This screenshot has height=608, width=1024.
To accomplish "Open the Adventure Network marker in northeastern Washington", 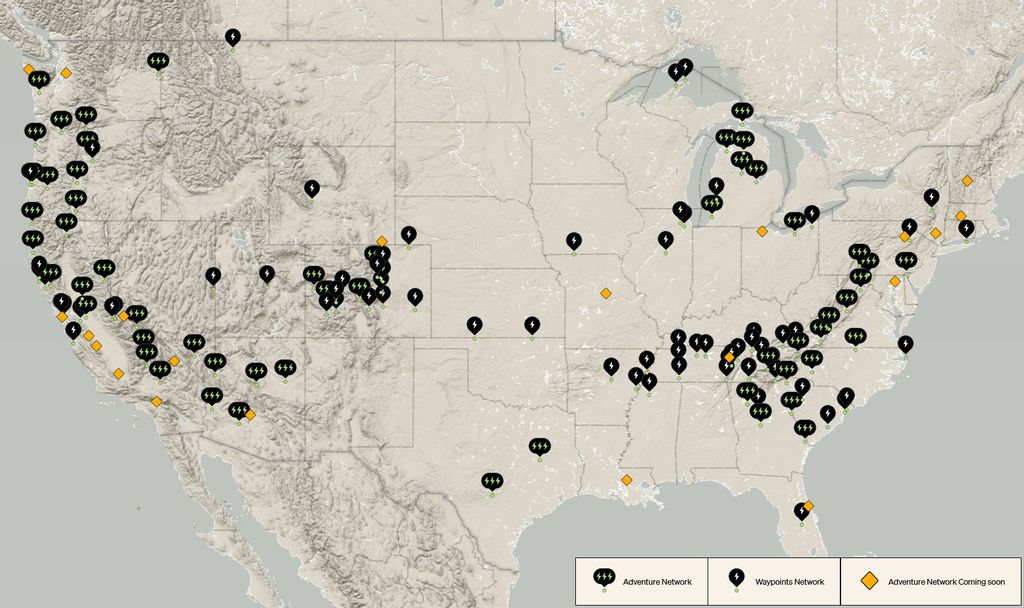I will 158,62.
